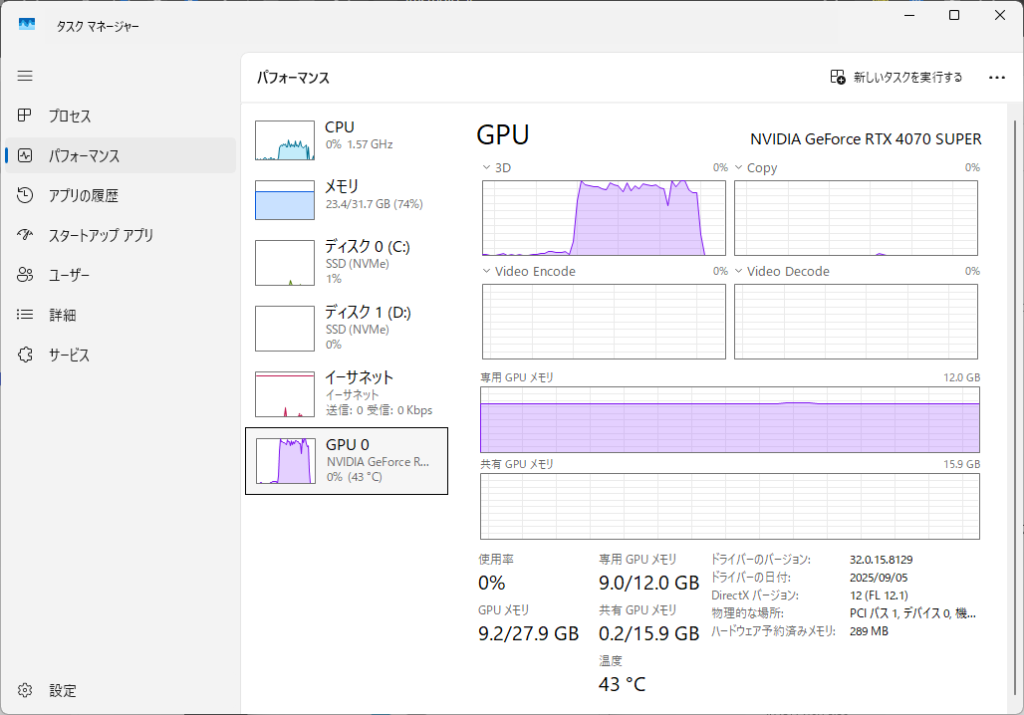Click the 専用 GPU メモリ usage graph

click(730, 420)
